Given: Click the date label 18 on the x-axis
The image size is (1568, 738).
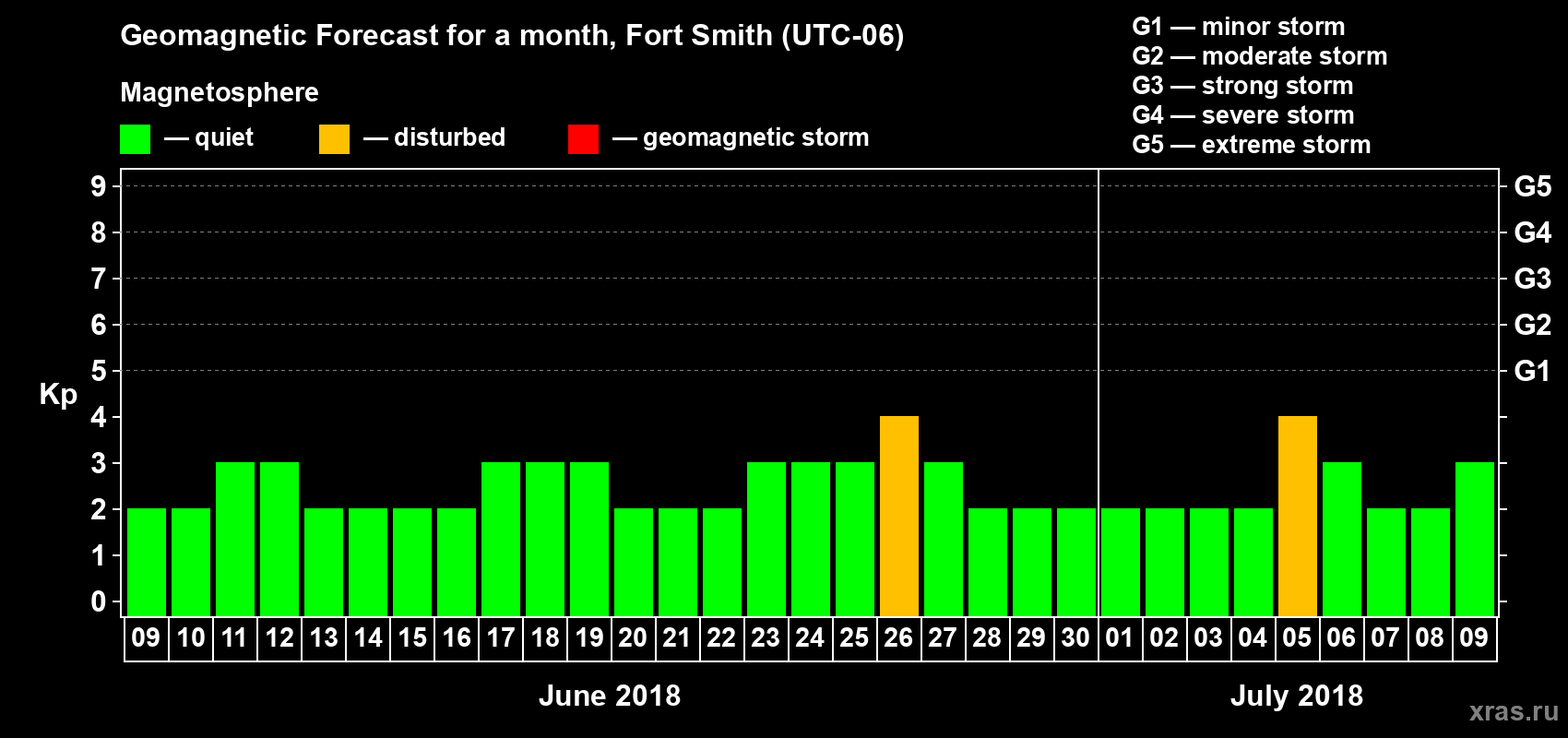Looking at the screenshot, I should [x=545, y=637].
